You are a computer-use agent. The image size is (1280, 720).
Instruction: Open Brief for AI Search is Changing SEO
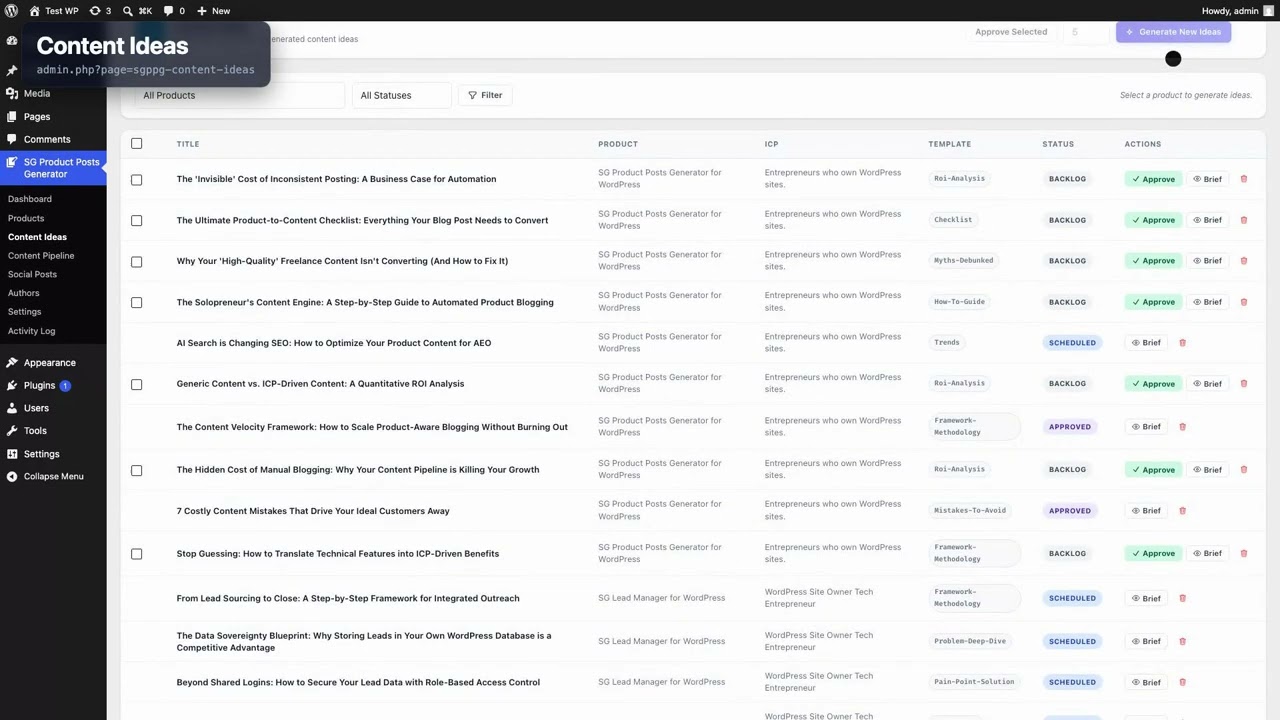(x=1146, y=343)
